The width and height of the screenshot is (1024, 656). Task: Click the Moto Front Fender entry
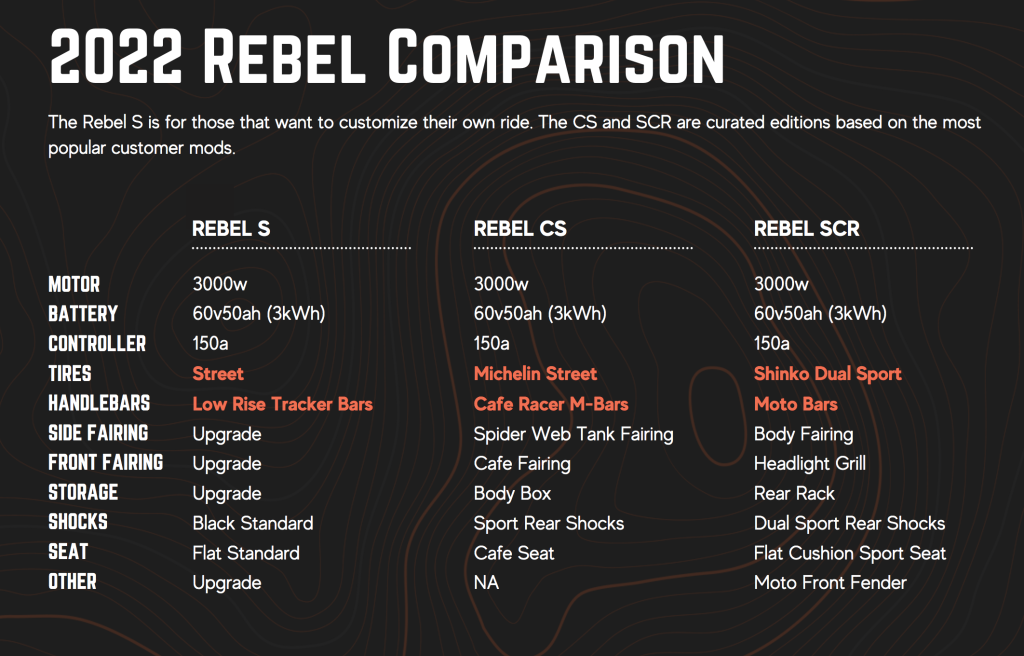830,583
